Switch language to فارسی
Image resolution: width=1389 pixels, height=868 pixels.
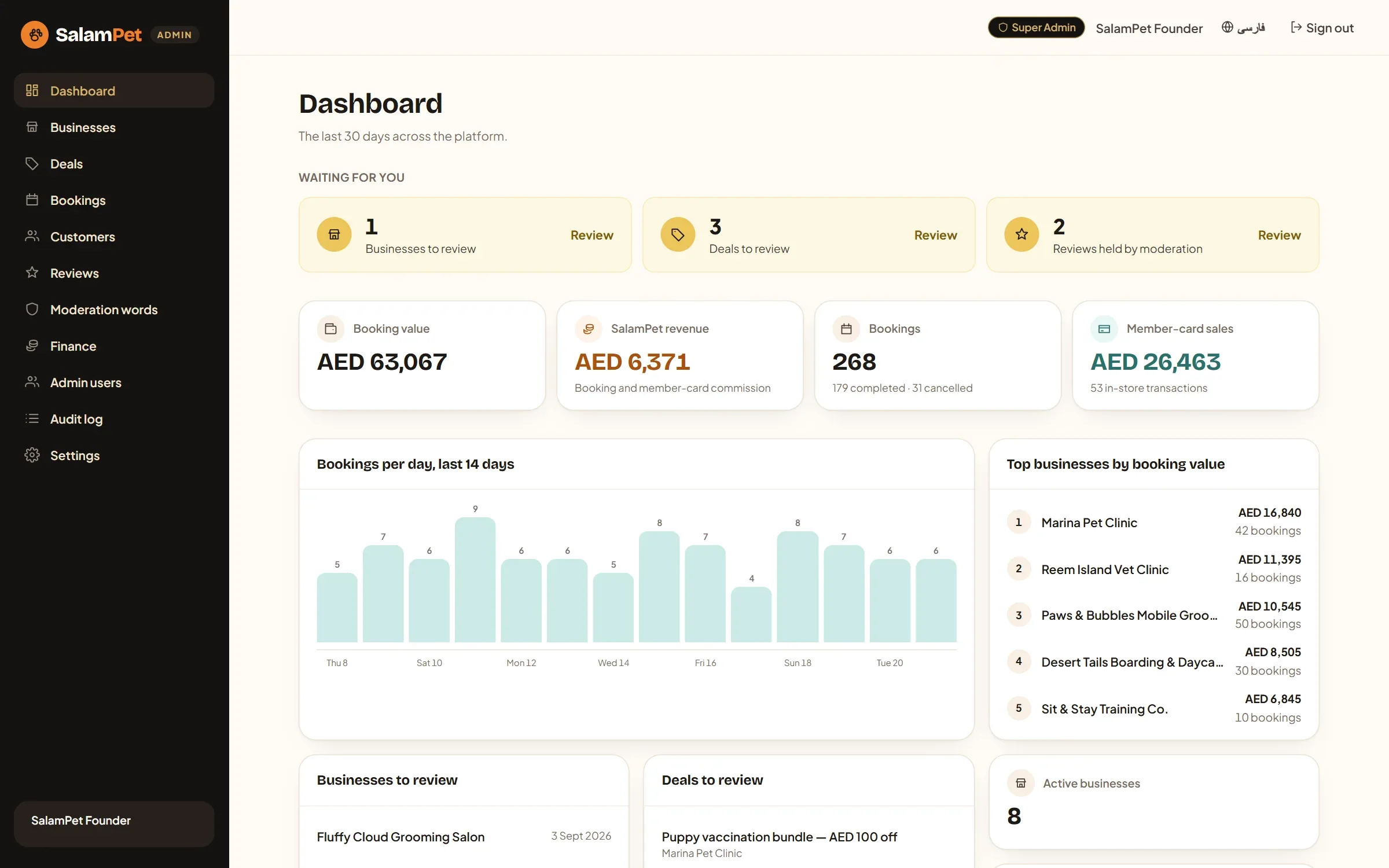pyautogui.click(x=1243, y=28)
